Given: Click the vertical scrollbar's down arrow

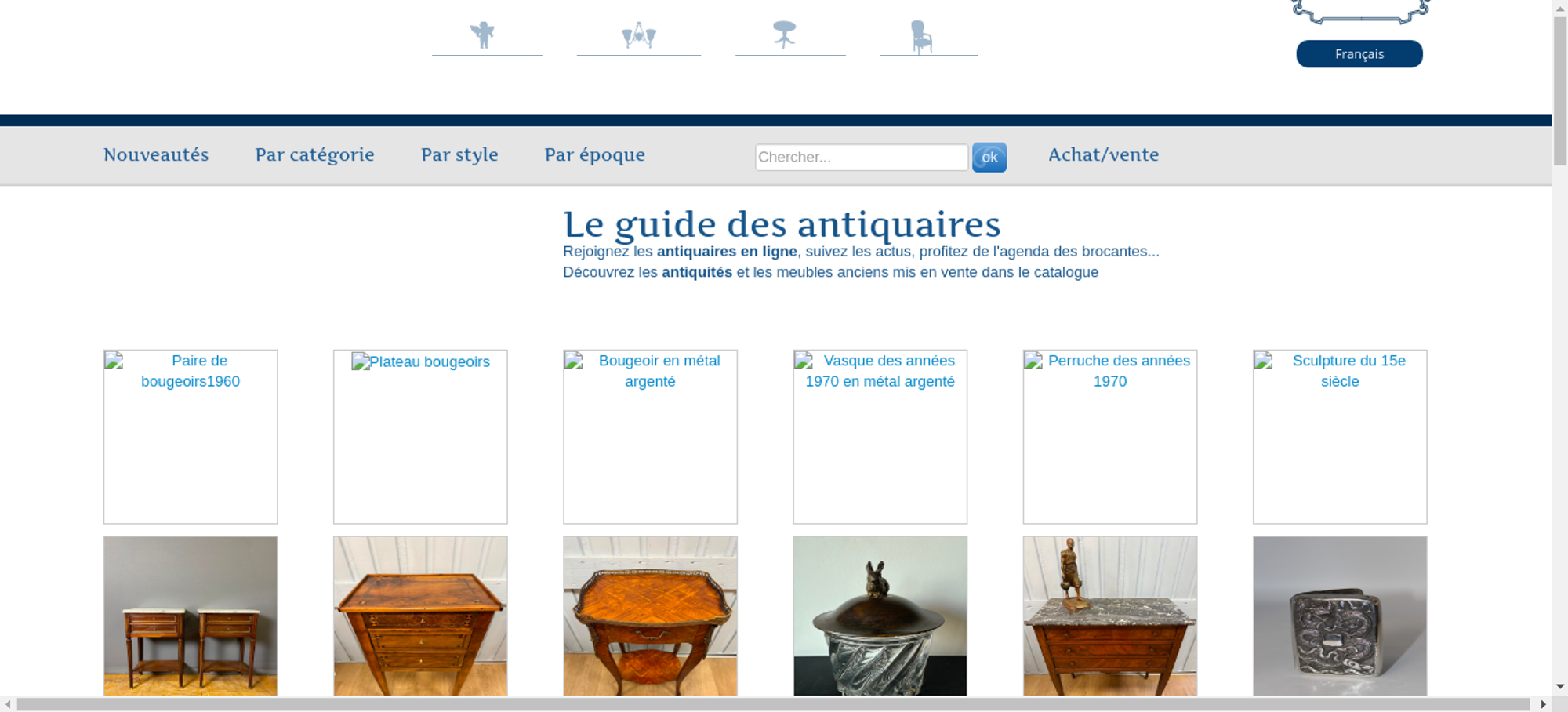Looking at the screenshot, I should click(1560, 686).
